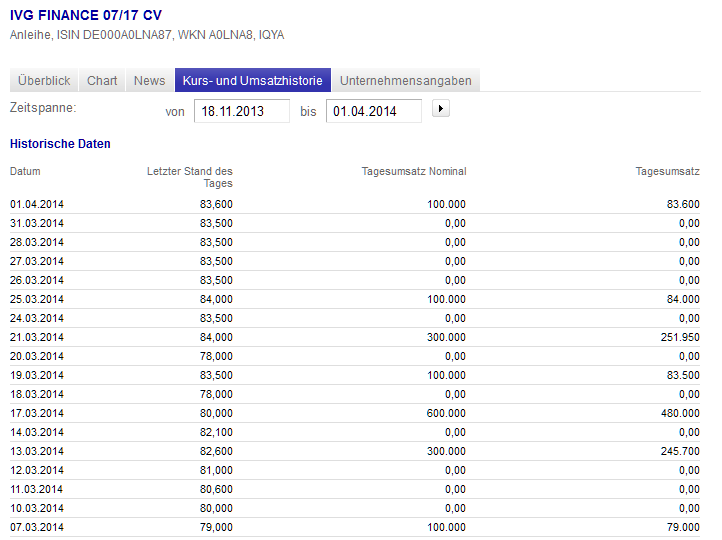
Task: Click closing value 79,000 for 07.03.2014
Action: click(216, 527)
